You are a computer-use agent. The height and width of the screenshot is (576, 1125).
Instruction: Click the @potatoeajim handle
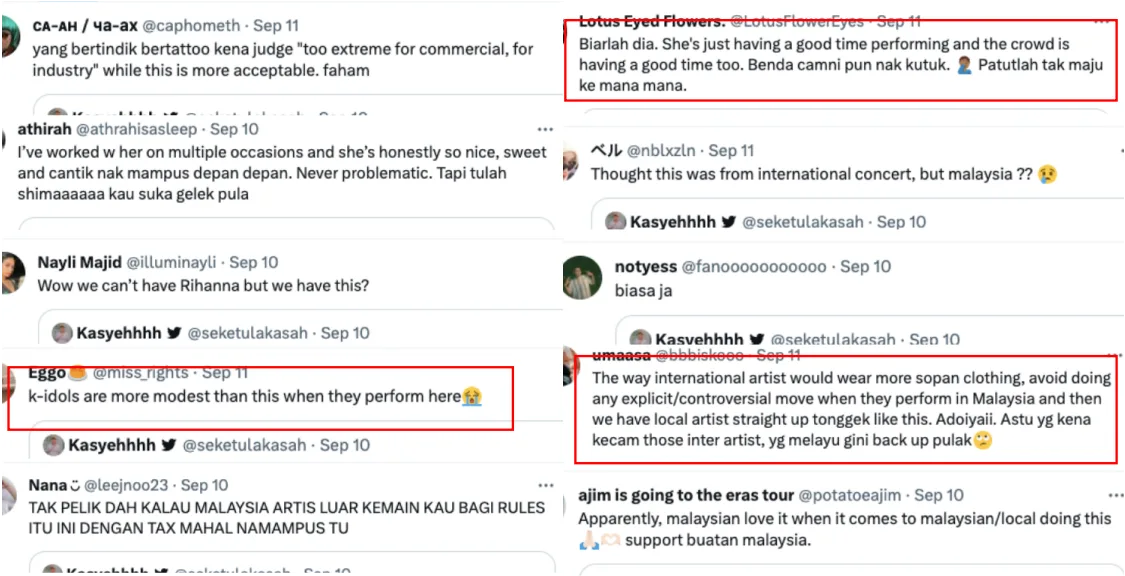click(x=855, y=495)
